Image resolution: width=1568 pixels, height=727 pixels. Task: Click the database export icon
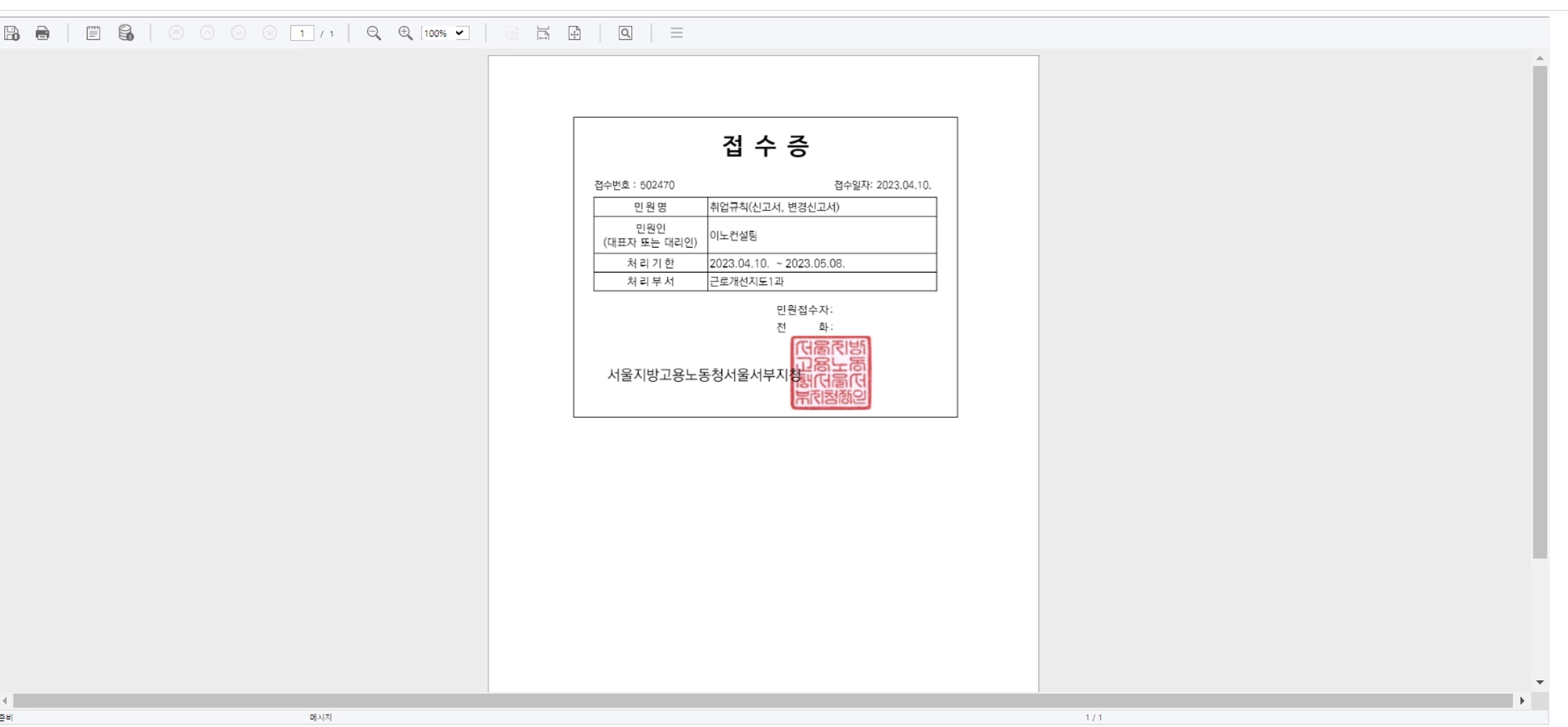pos(126,33)
